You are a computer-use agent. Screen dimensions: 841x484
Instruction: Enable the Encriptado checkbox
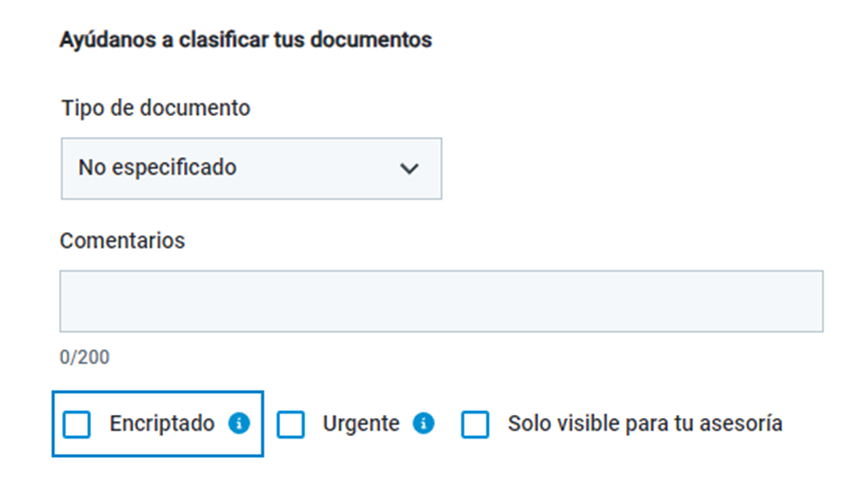[x=77, y=424]
